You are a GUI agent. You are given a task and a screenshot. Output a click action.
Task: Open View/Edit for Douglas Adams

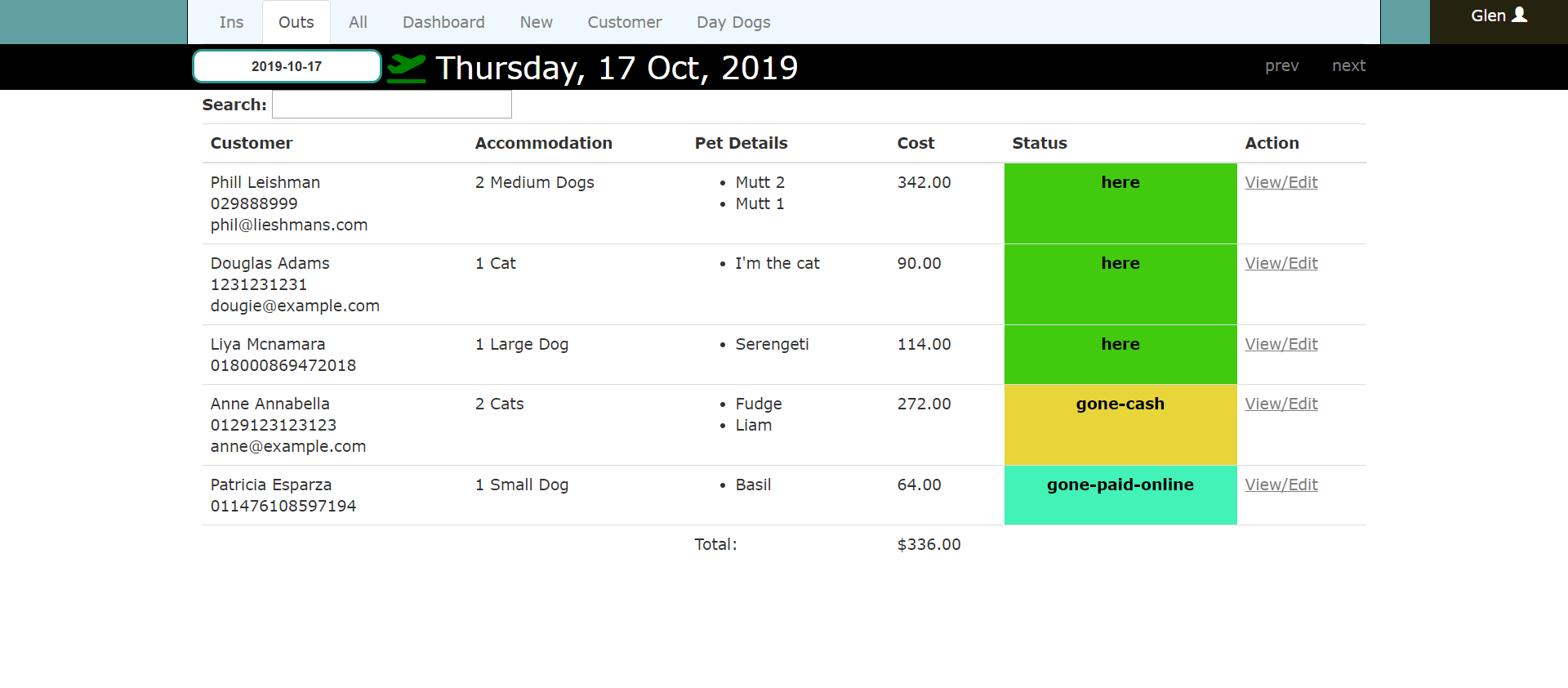(x=1281, y=264)
